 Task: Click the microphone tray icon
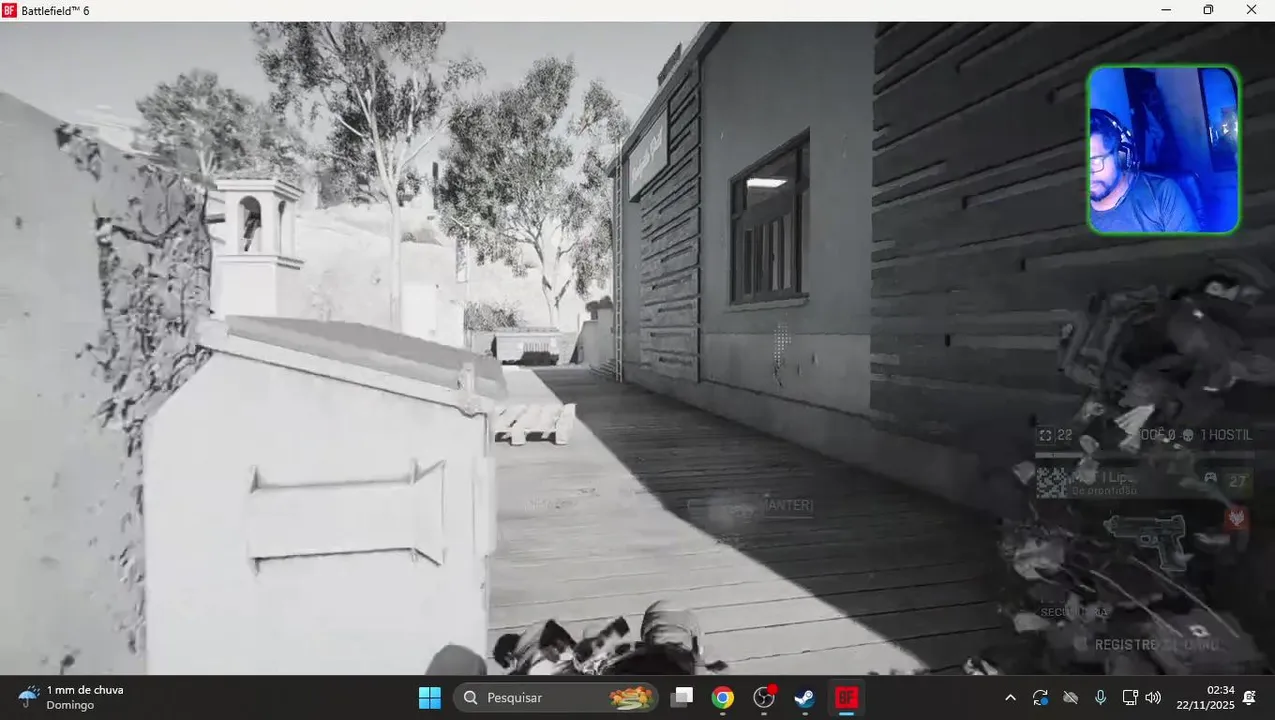(1100, 698)
